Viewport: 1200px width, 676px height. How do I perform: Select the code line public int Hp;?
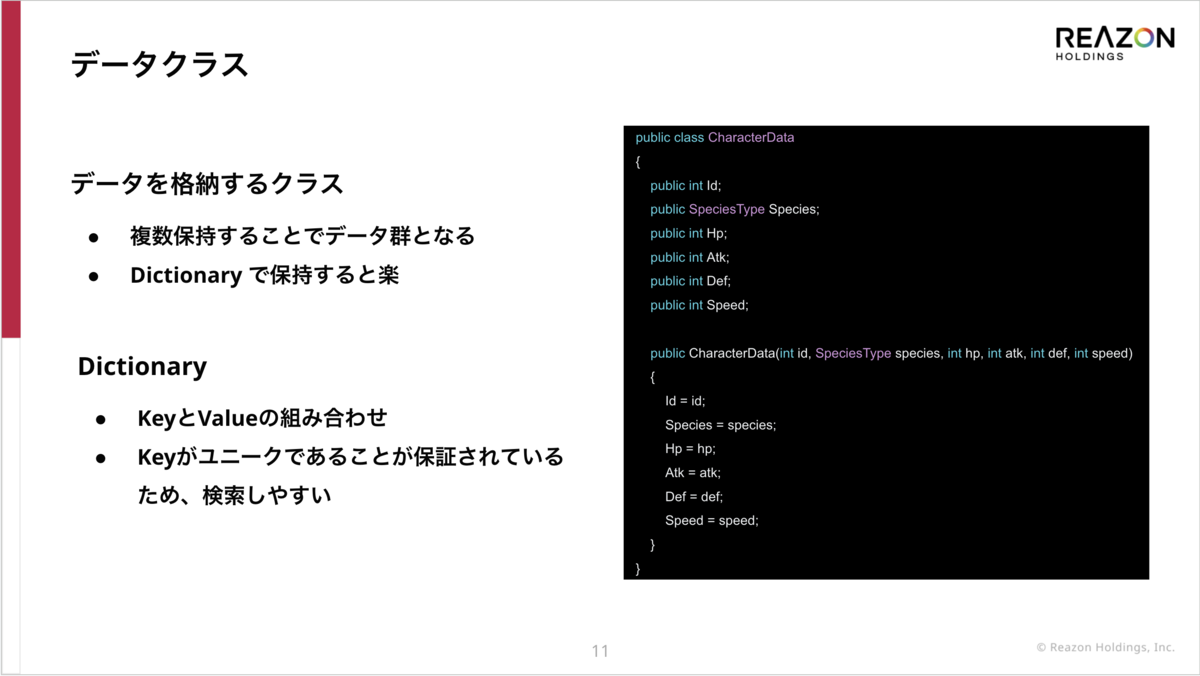click(689, 234)
